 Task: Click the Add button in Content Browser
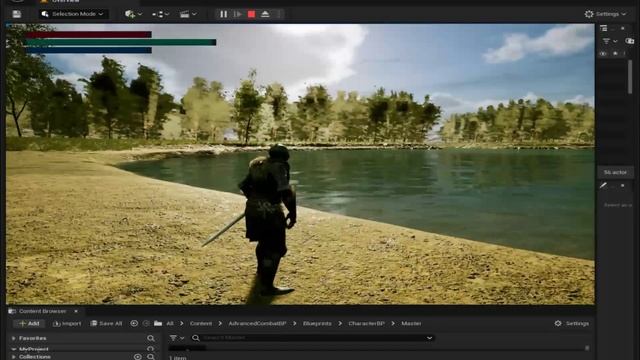29,323
